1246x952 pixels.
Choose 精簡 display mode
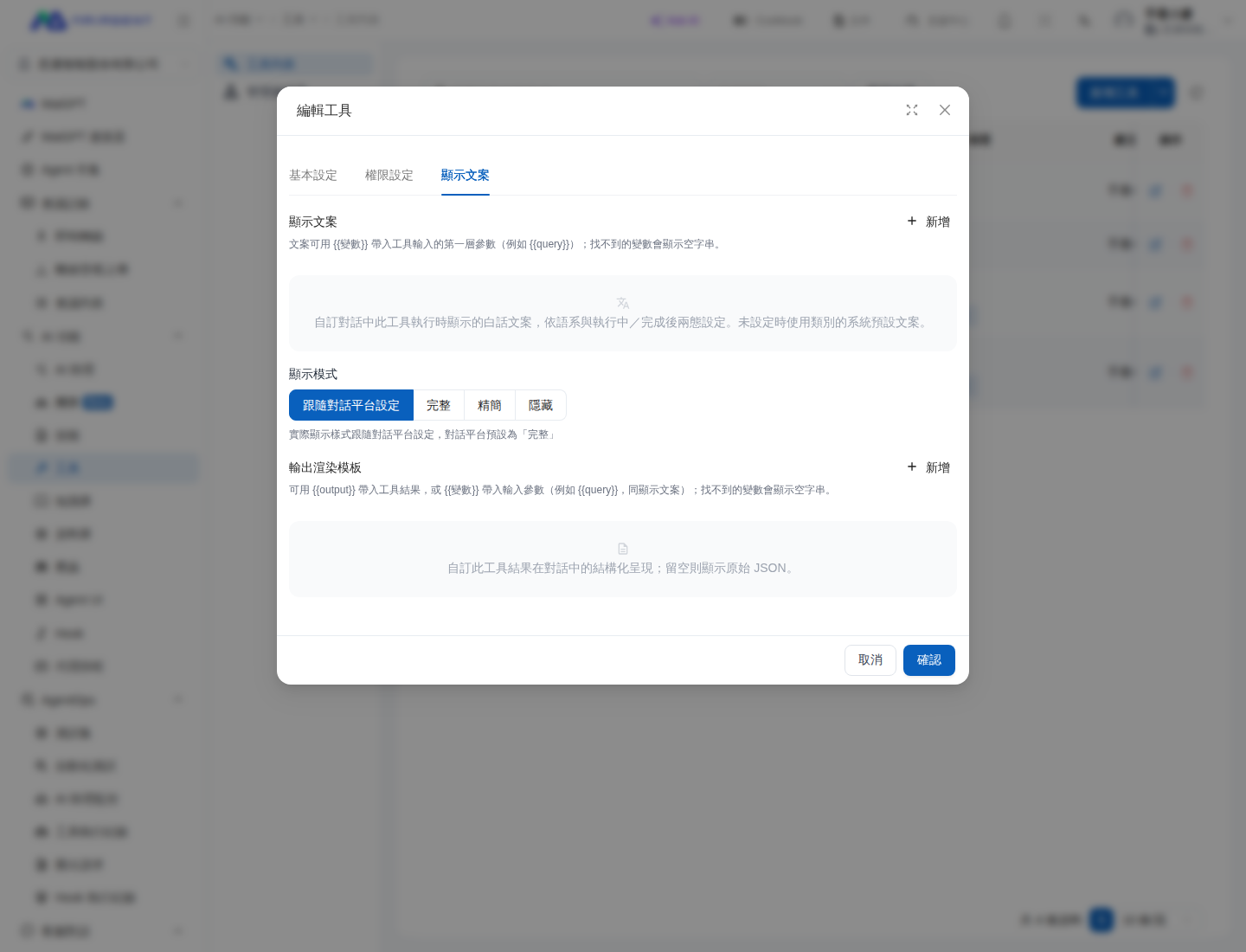click(490, 405)
